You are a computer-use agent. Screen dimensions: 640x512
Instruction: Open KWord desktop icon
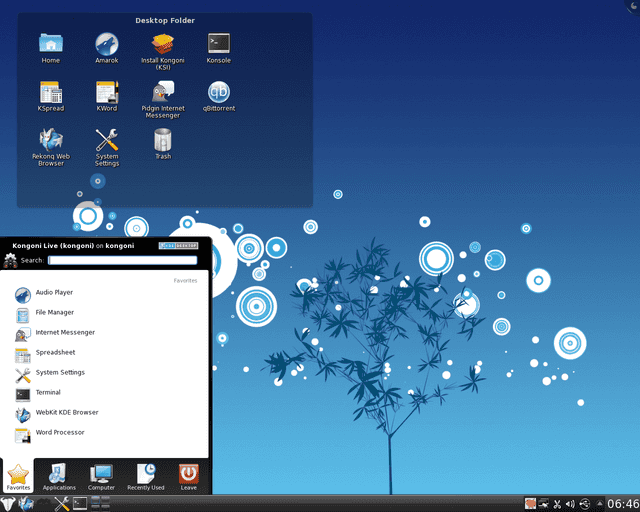click(x=107, y=96)
